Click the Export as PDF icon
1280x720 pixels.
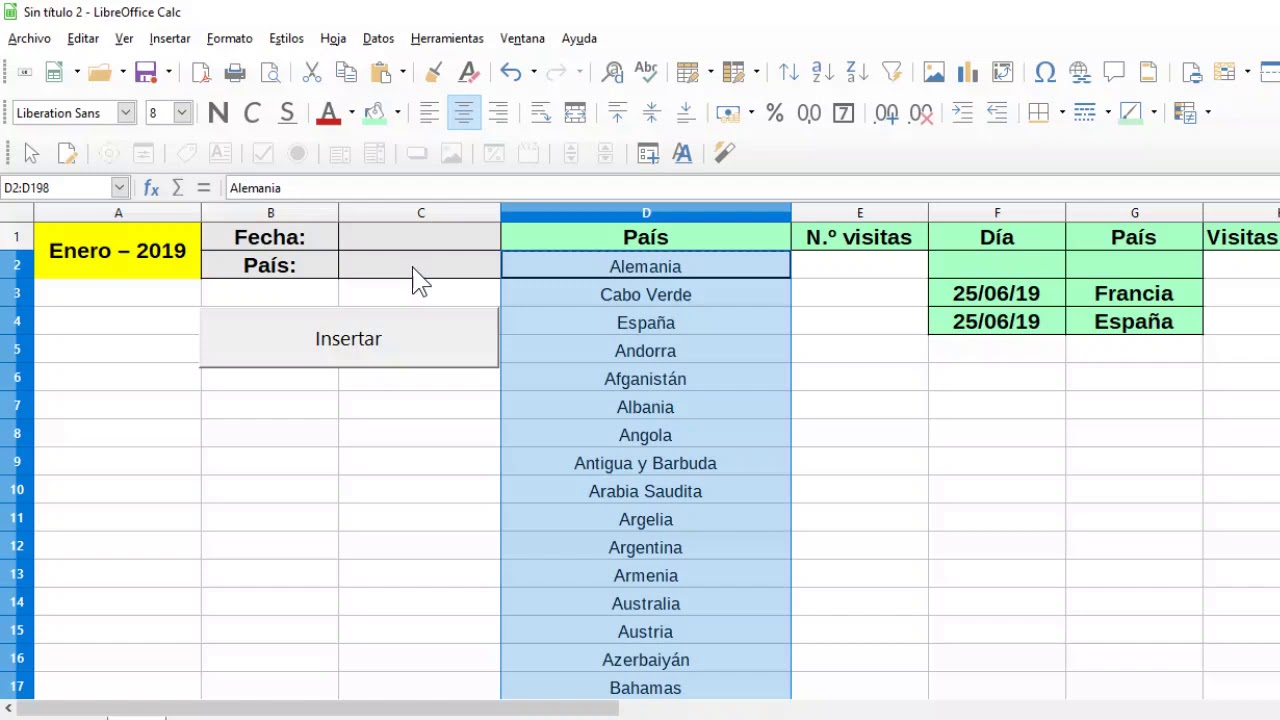tap(201, 72)
